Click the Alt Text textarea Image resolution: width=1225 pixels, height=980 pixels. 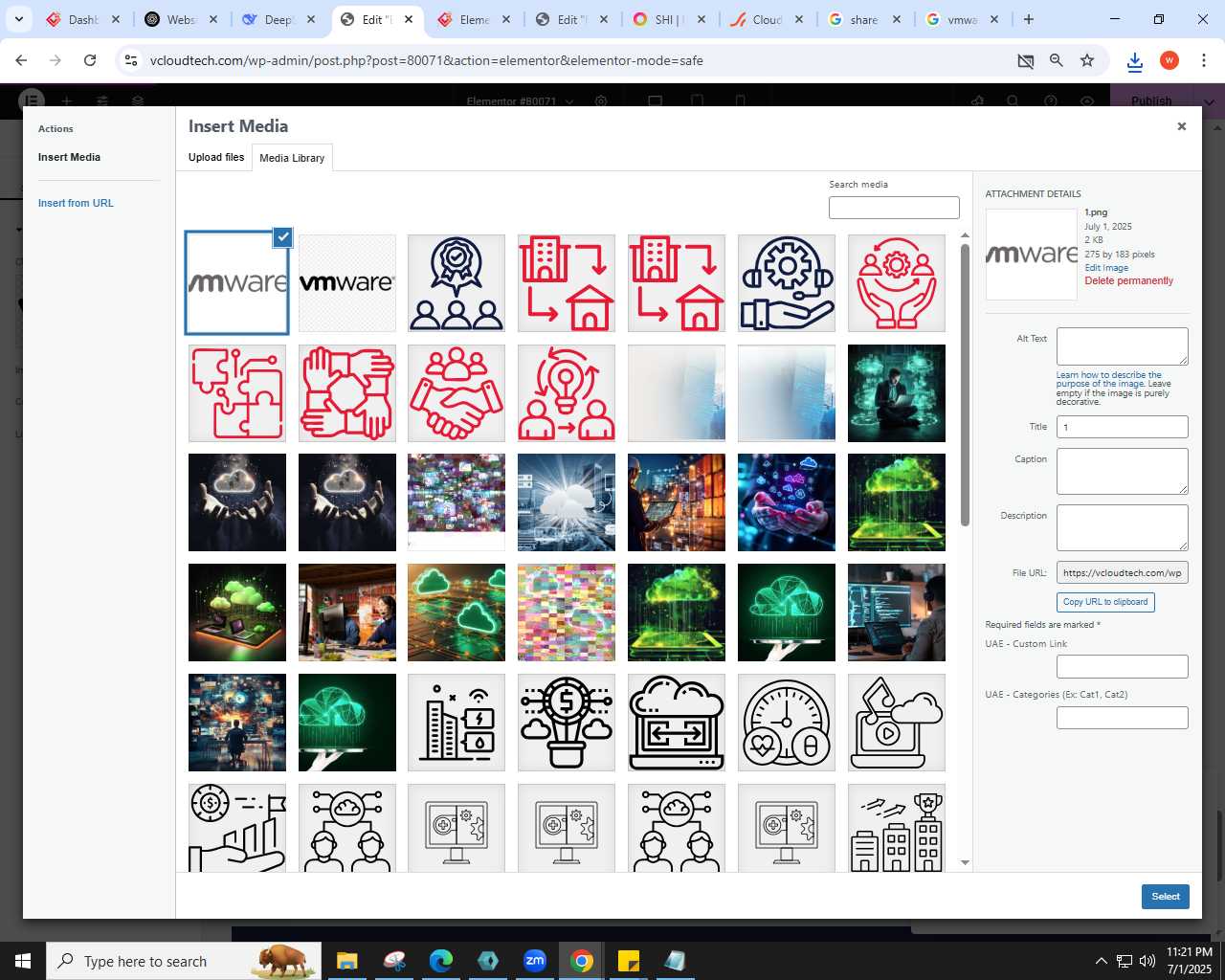(x=1123, y=346)
